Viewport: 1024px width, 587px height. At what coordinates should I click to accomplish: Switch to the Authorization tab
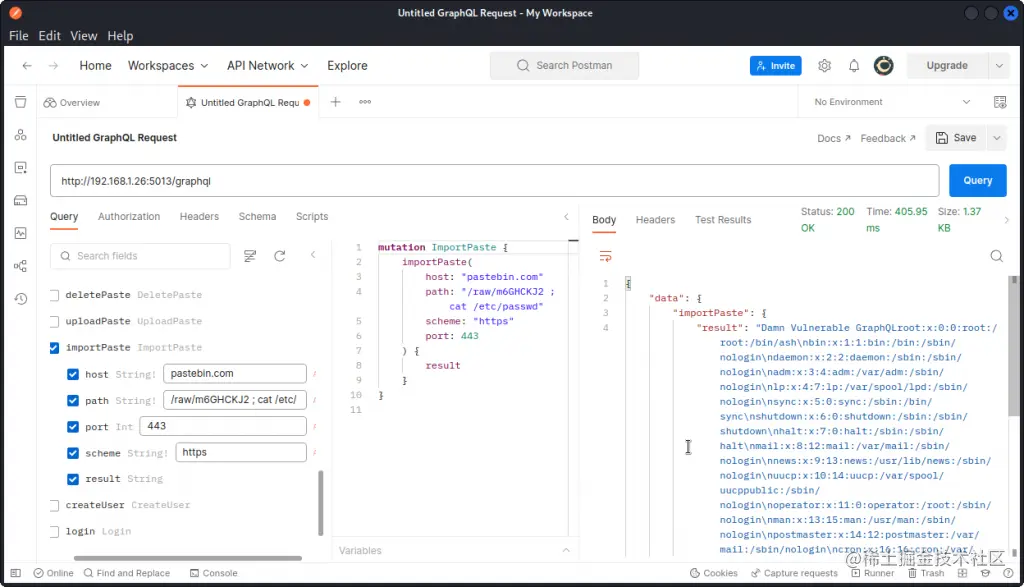pos(129,217)
